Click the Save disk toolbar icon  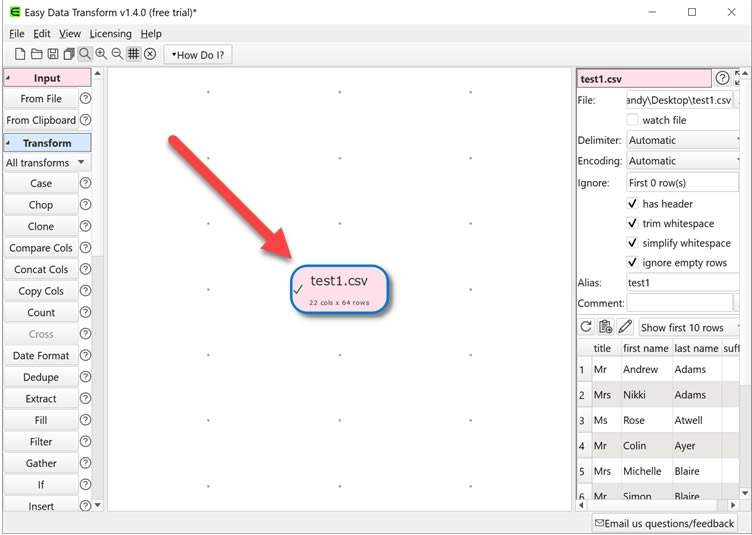tap(52, 54)
